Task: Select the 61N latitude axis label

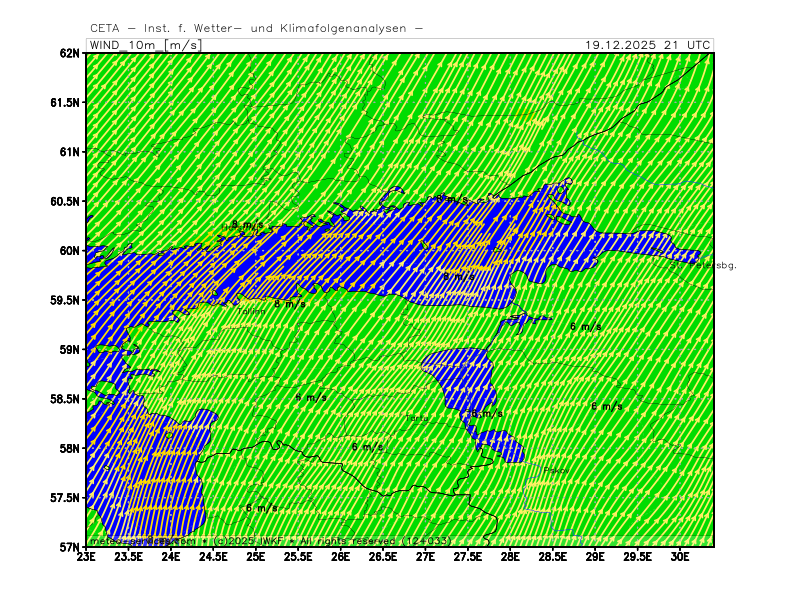Action: pos(68,152)
